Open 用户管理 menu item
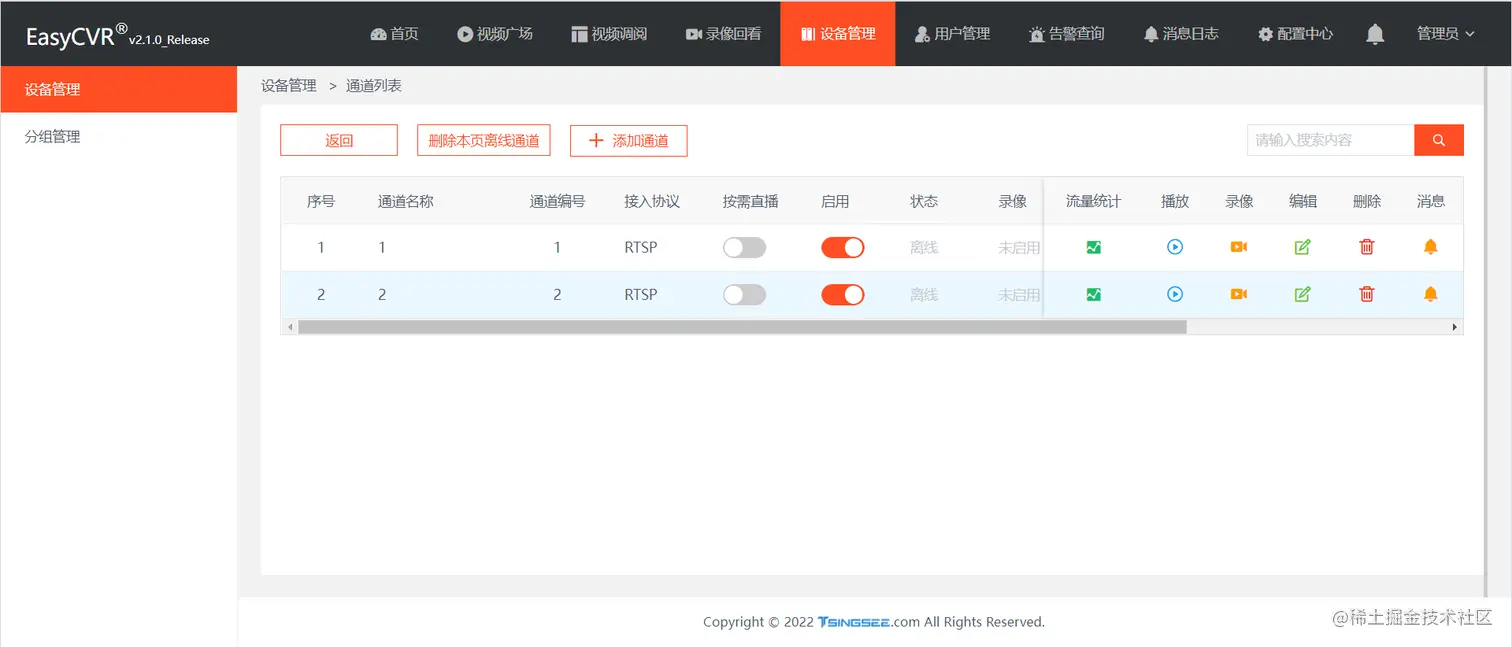1512x647 pixels. [952, 33]
